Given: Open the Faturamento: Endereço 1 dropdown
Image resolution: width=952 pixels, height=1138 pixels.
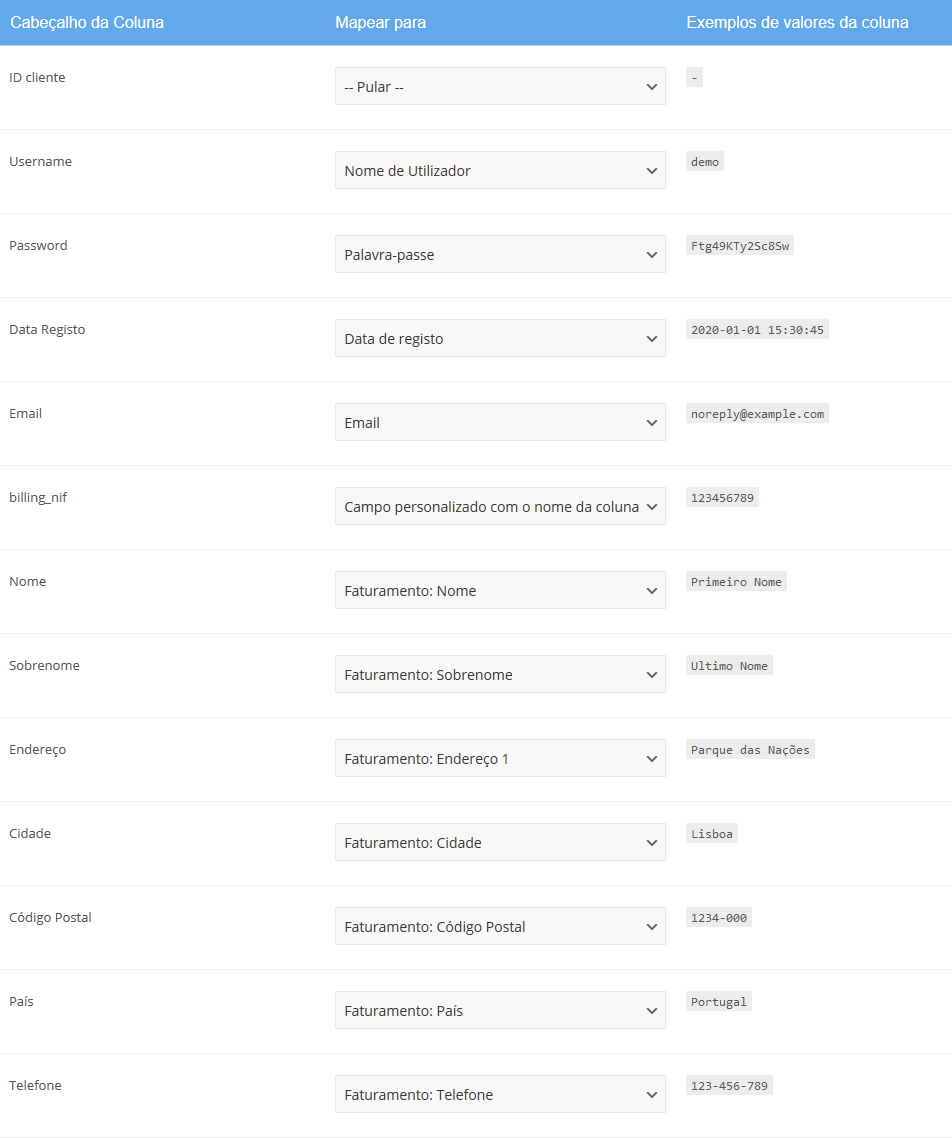Looking at the screenshot, I should click(x=500, y=758).
